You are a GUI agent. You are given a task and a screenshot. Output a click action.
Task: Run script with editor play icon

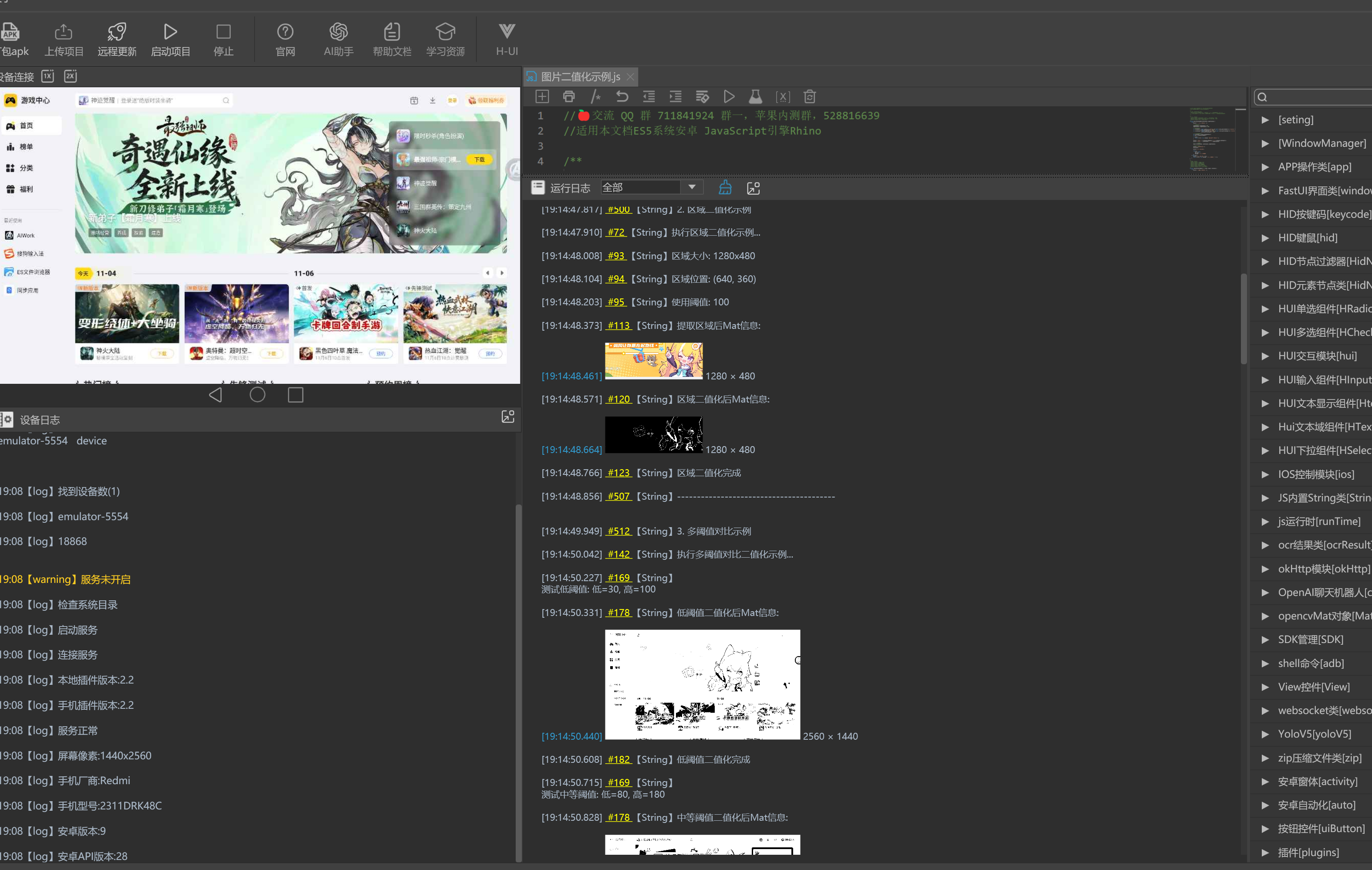(729, 96)
